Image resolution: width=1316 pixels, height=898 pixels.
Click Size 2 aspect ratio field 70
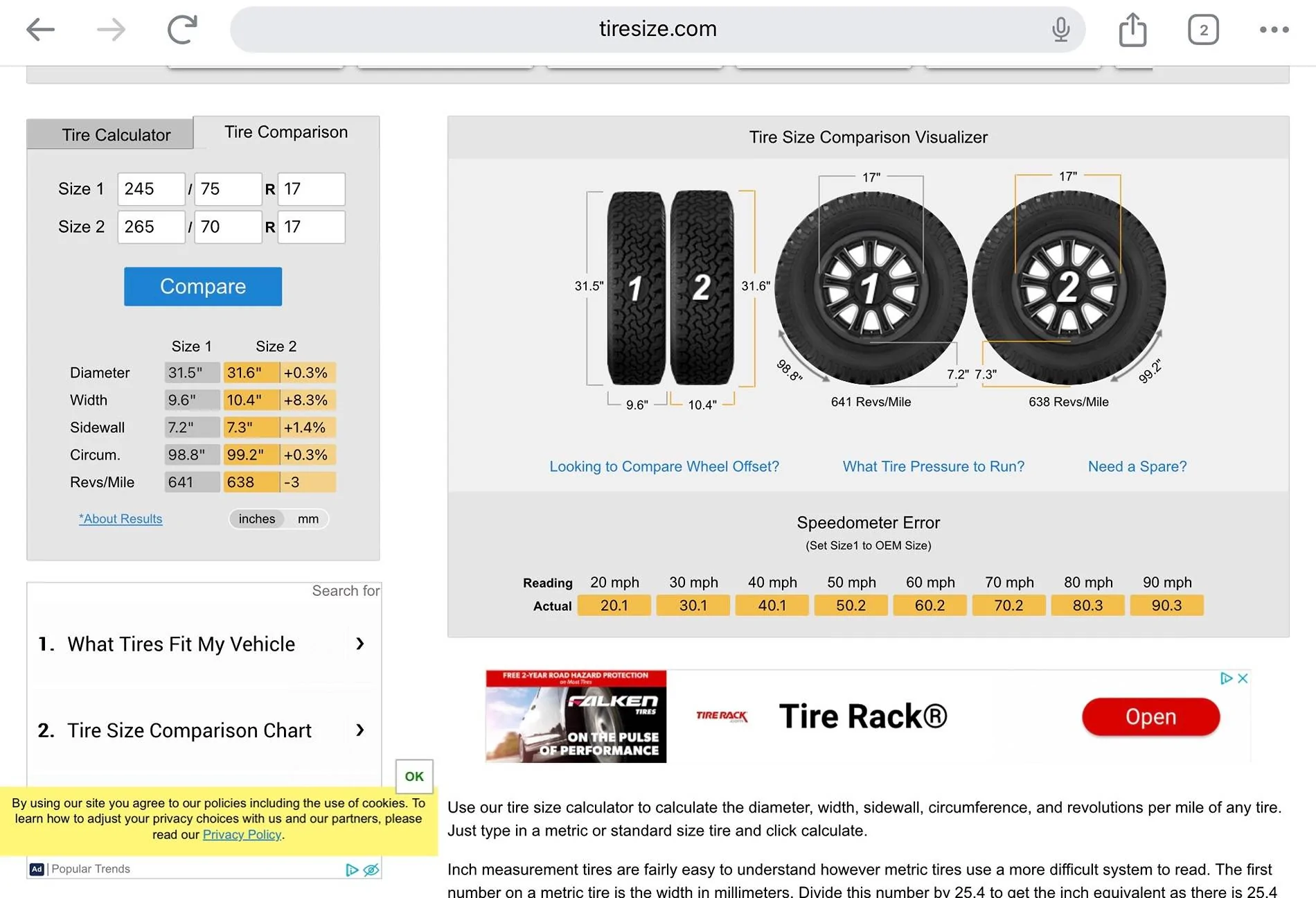(x=228, y=227)
